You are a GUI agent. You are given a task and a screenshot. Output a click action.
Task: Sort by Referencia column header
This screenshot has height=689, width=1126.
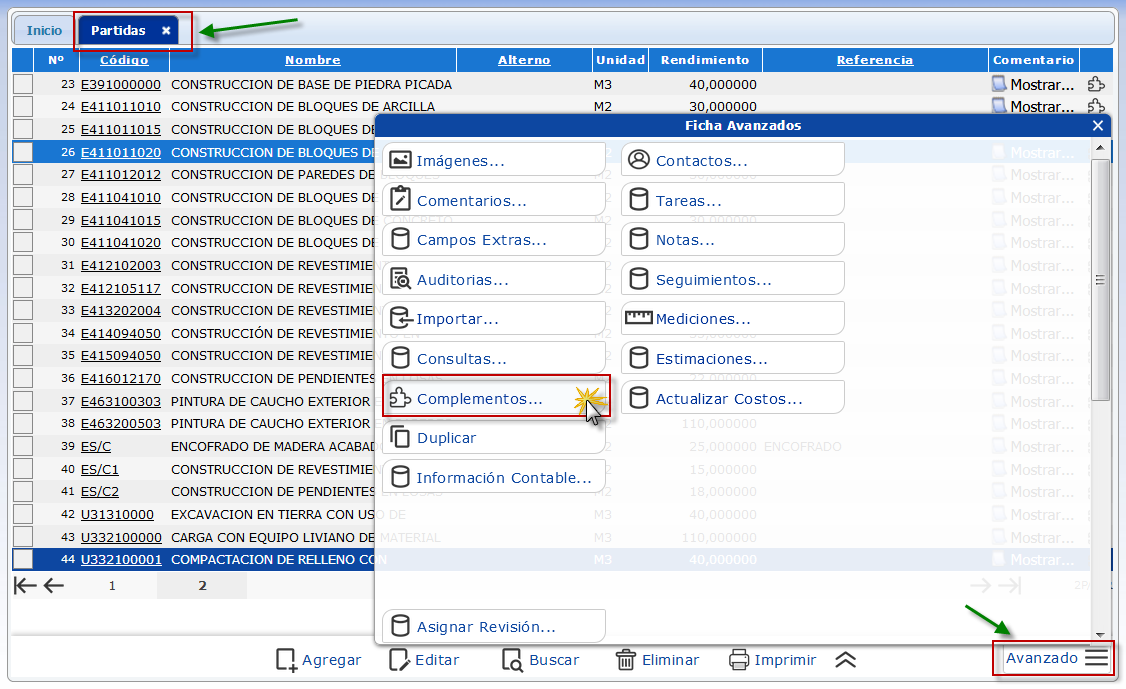coord(875,60)
